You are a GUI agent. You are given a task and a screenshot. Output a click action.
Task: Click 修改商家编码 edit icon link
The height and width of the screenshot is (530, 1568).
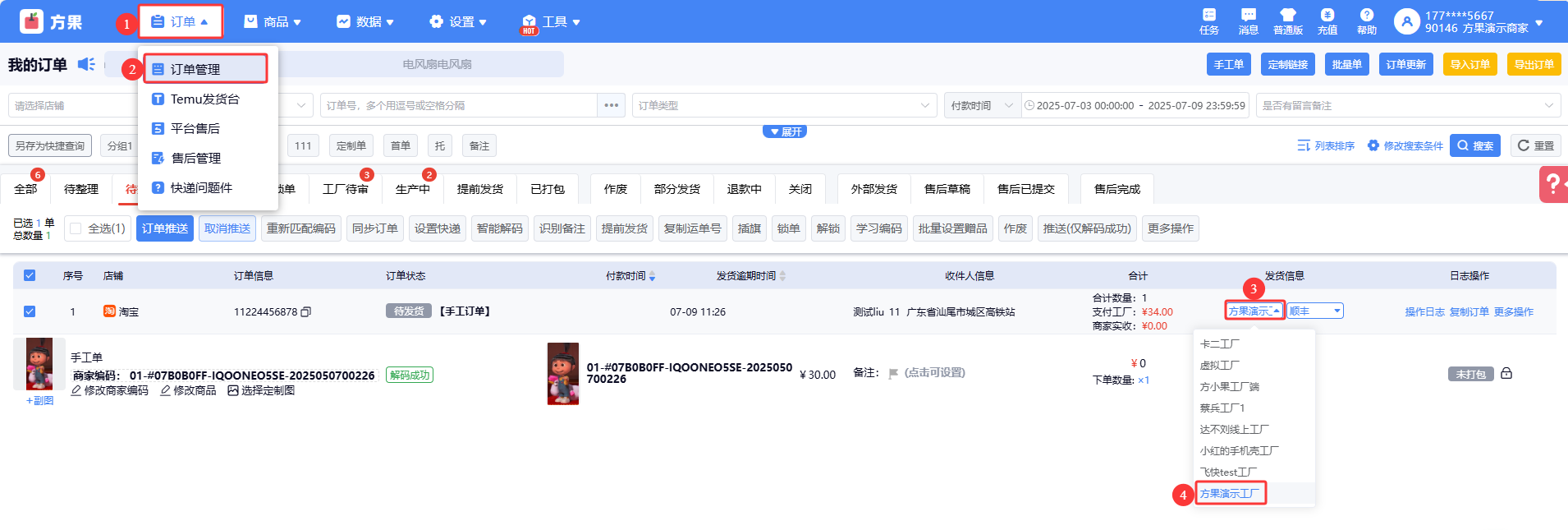pyautogui.click(x=110, y=390)
